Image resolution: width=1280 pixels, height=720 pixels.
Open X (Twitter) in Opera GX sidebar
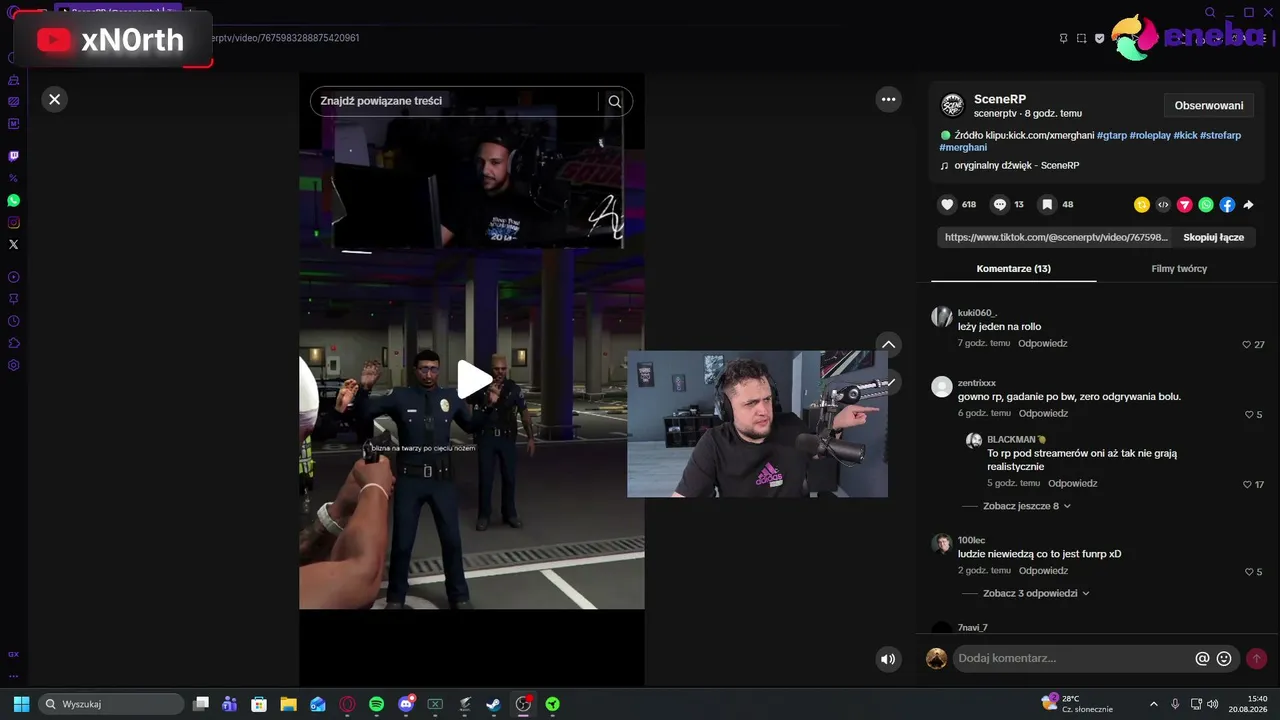14,244
